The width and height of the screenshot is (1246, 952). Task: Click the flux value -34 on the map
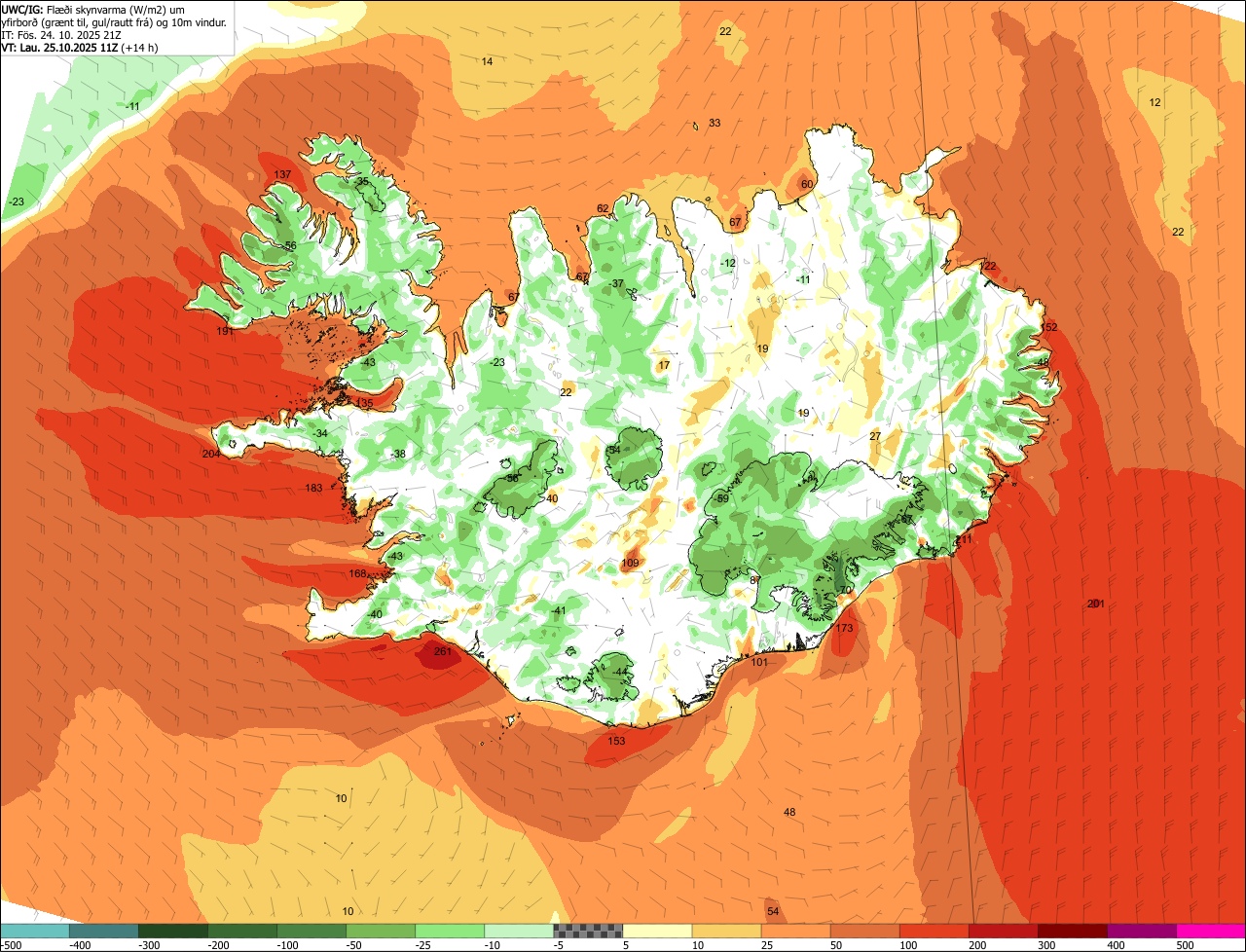pyautogui.click(x=319, y=433)
